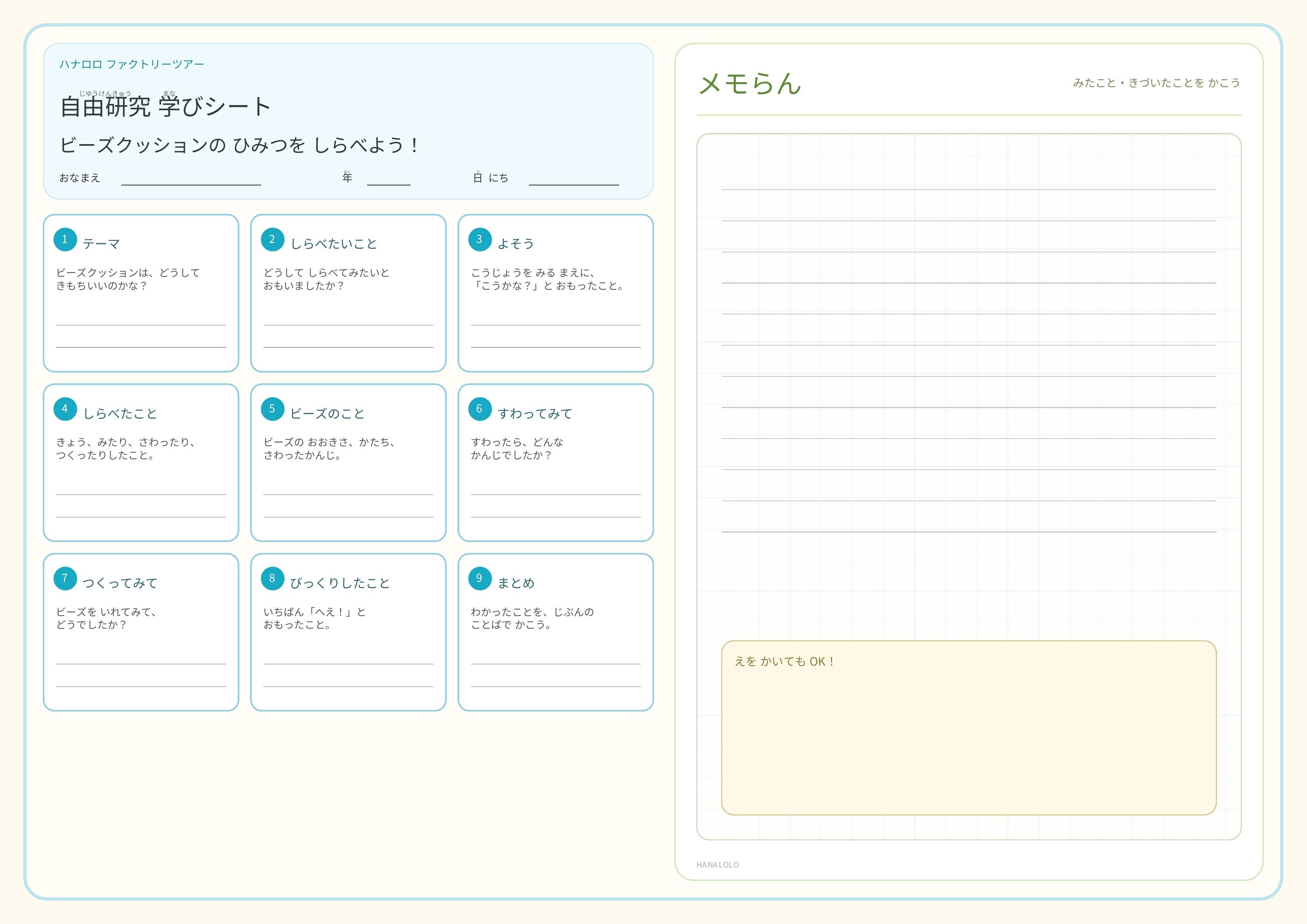This screenshot has width=1307, height=924.
Task: Click the すわったら、どんな prompt text
Action: [517, 442]
